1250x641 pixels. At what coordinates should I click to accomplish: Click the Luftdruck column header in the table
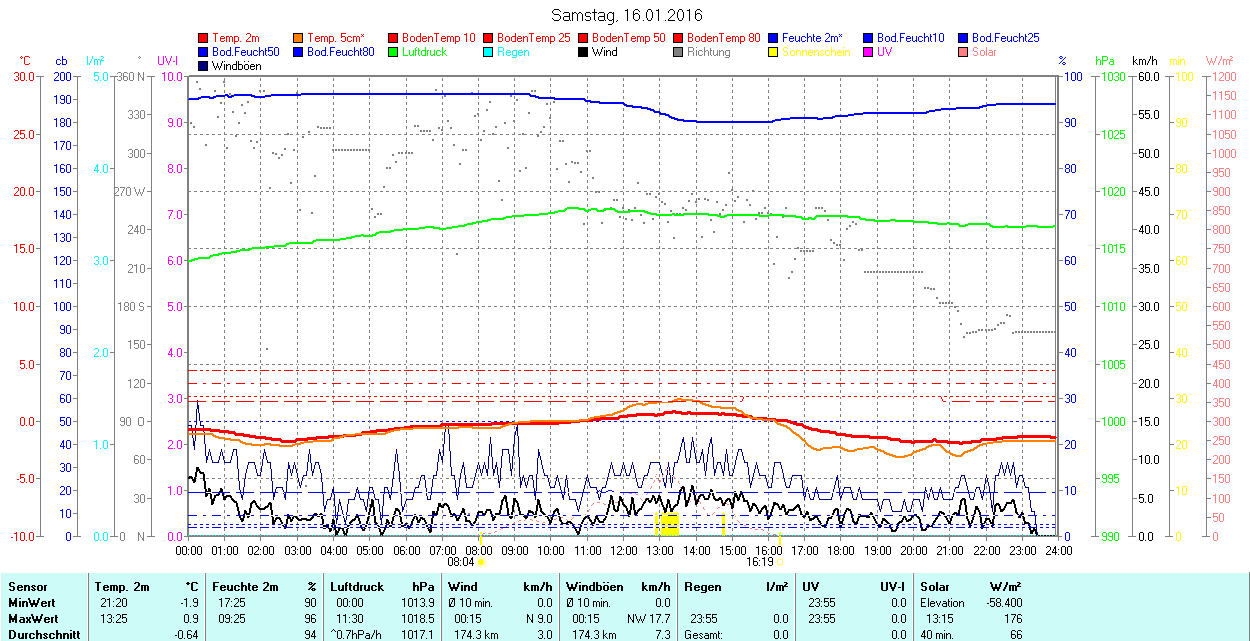pyautogui.click(x=357, y=587)
